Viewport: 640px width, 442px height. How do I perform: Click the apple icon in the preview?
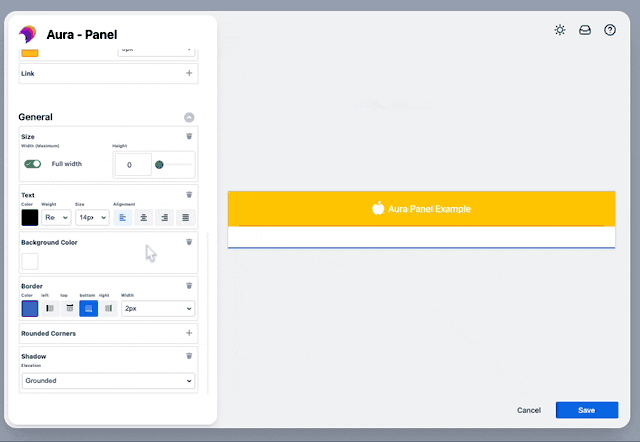tap(378, 208)
